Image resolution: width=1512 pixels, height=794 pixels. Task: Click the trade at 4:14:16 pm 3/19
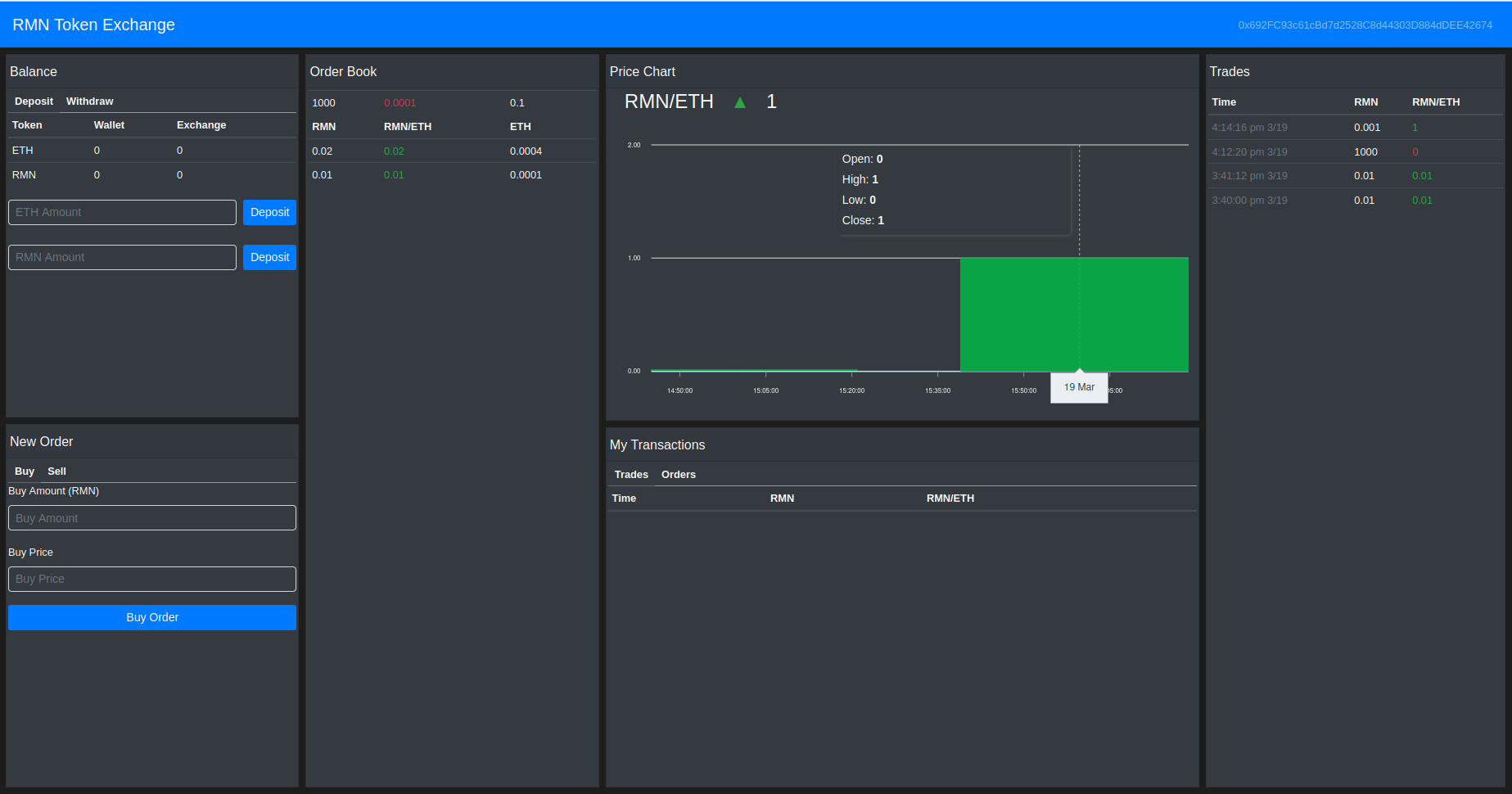tap(1354, 127)
